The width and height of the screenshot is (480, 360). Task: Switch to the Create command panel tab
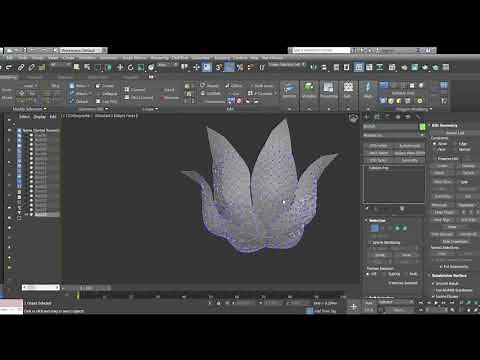367,117
